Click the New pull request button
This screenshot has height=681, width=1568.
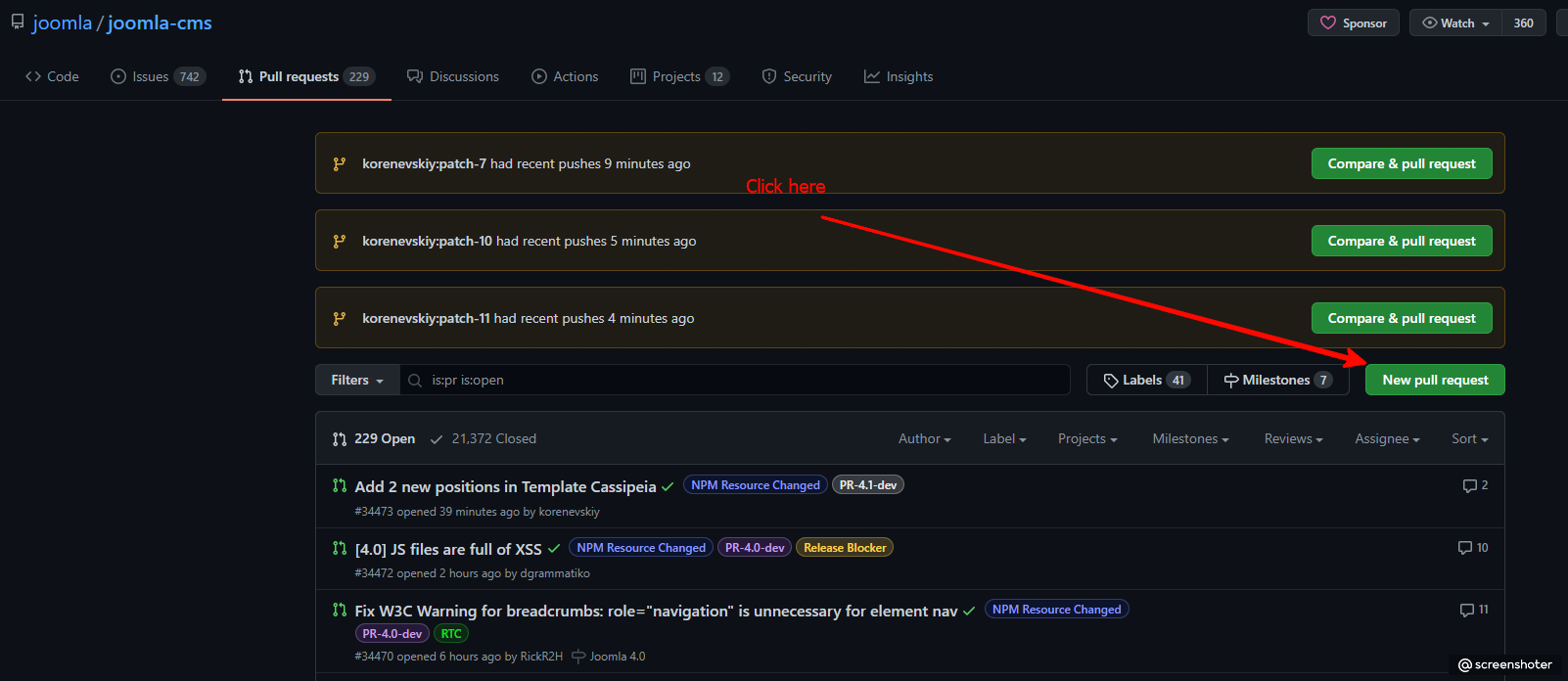pos(1435,380)
